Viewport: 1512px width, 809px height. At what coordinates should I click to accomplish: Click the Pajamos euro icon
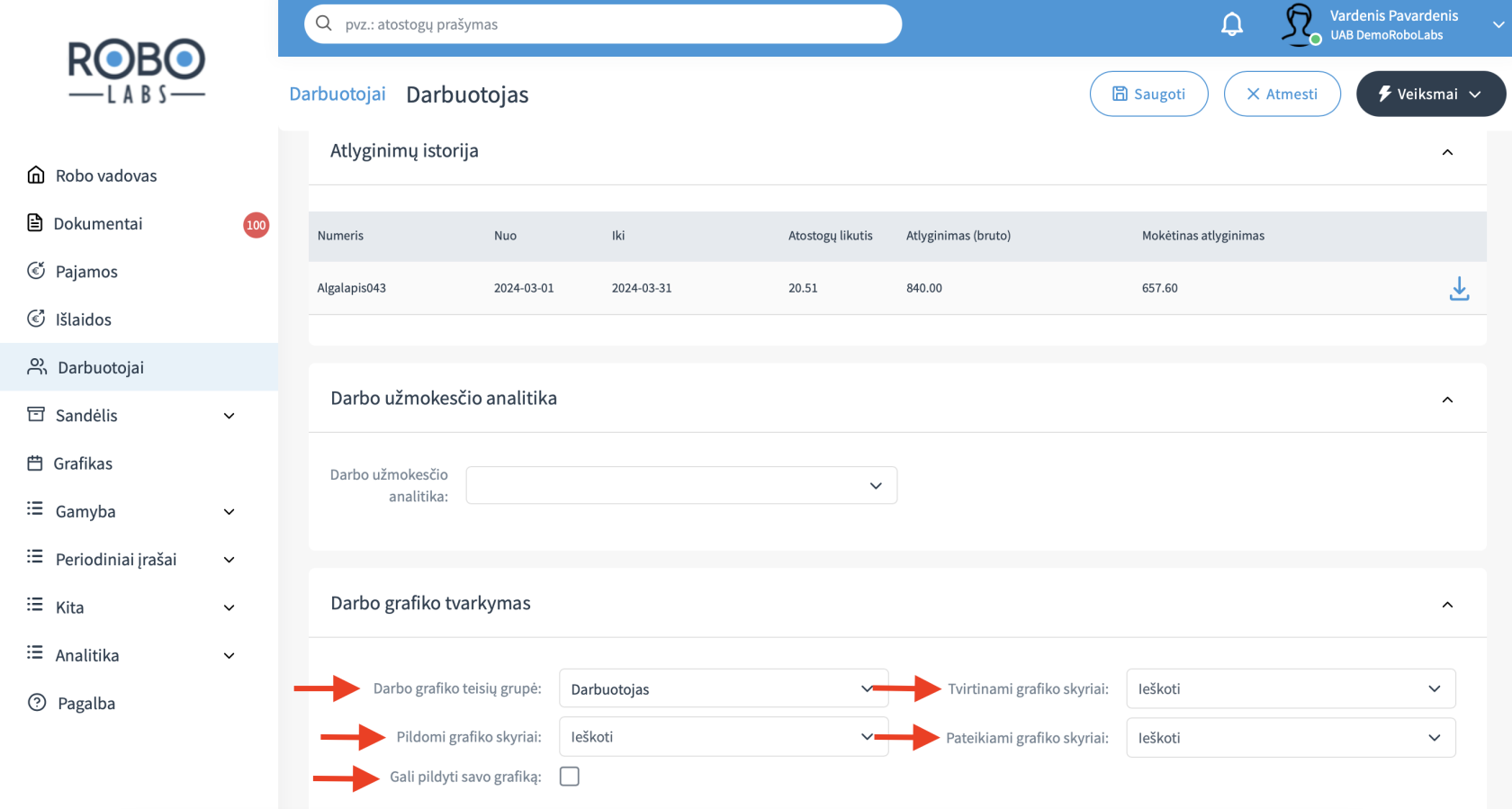click(x=36, y=271)
